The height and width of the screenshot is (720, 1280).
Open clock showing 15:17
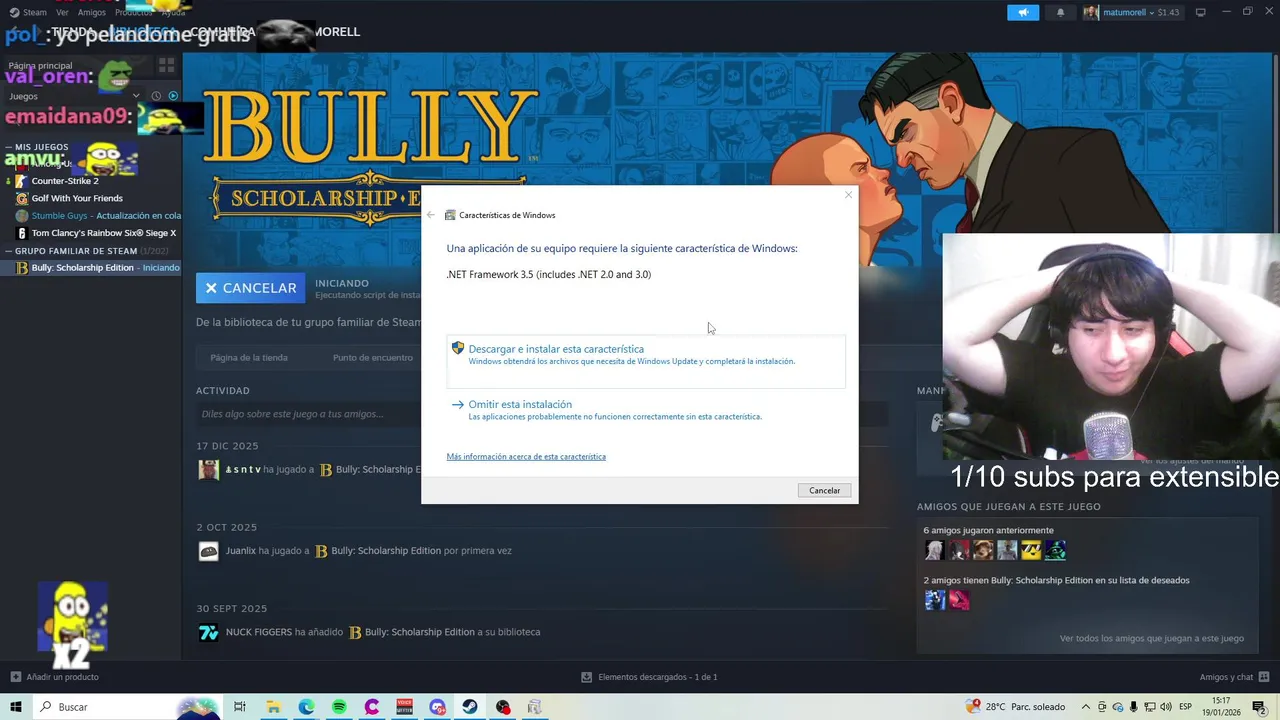coord(1221,707)
